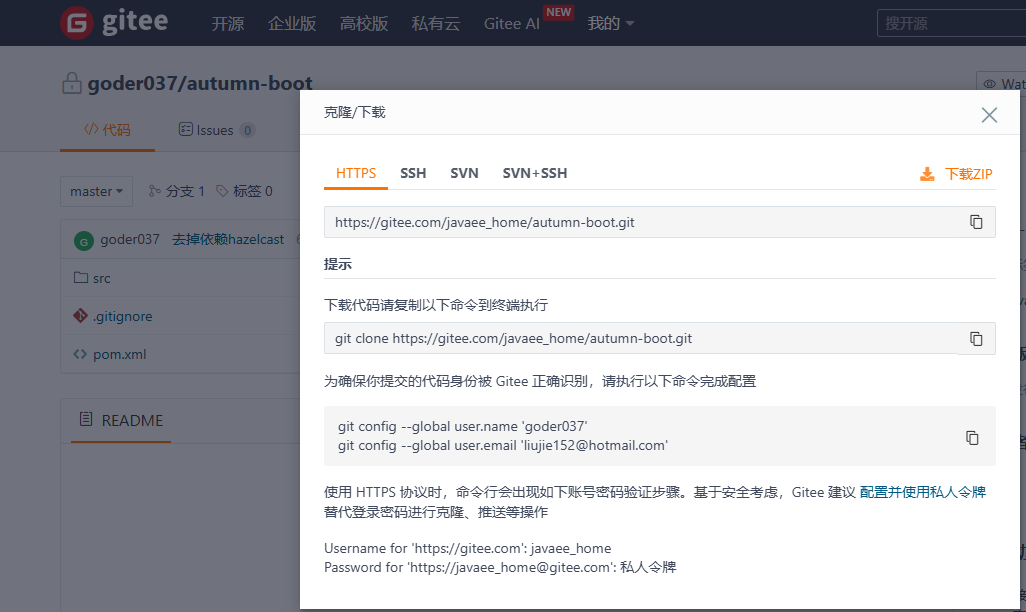Click the 下载ZIP link

pos(968,174)
